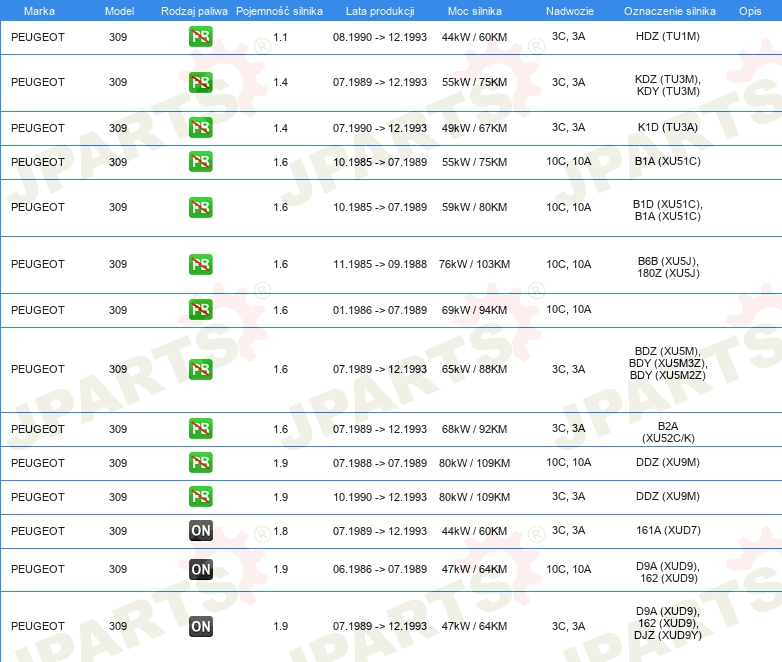Screen dimensions: 782x662
Task: Select the 65kW / 88KM power cell
Action: pyautogui.click(x=474, y=370)
